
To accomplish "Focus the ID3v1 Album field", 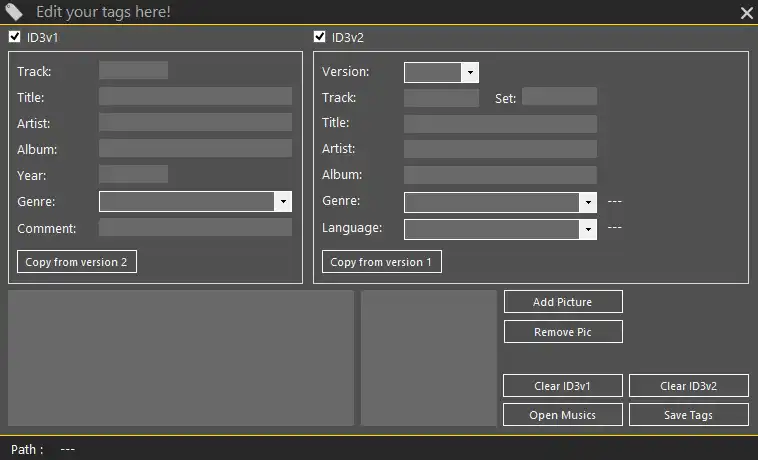I will [195, 148].
